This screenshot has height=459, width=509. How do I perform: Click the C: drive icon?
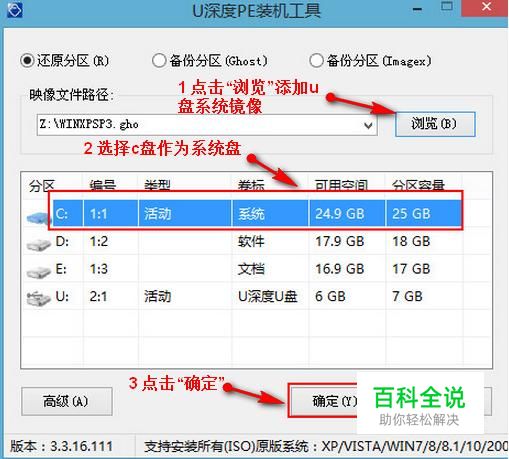[38, 218]
